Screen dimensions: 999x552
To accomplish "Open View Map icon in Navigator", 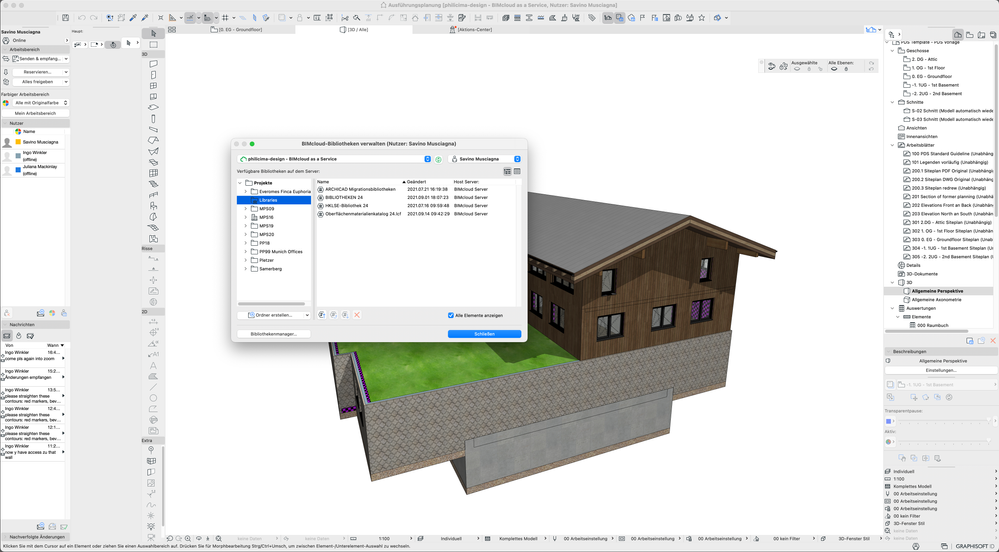I will pyautogui.click(x=970, y=34).
